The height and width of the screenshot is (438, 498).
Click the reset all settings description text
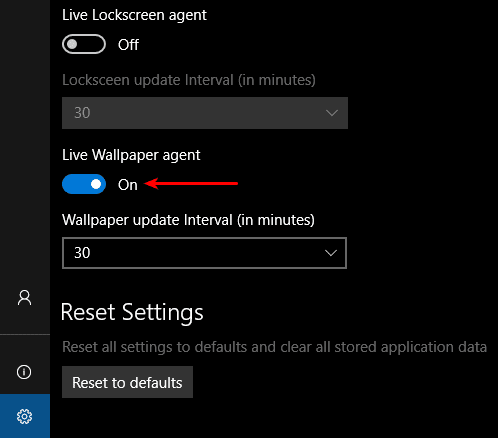point(274,347)
